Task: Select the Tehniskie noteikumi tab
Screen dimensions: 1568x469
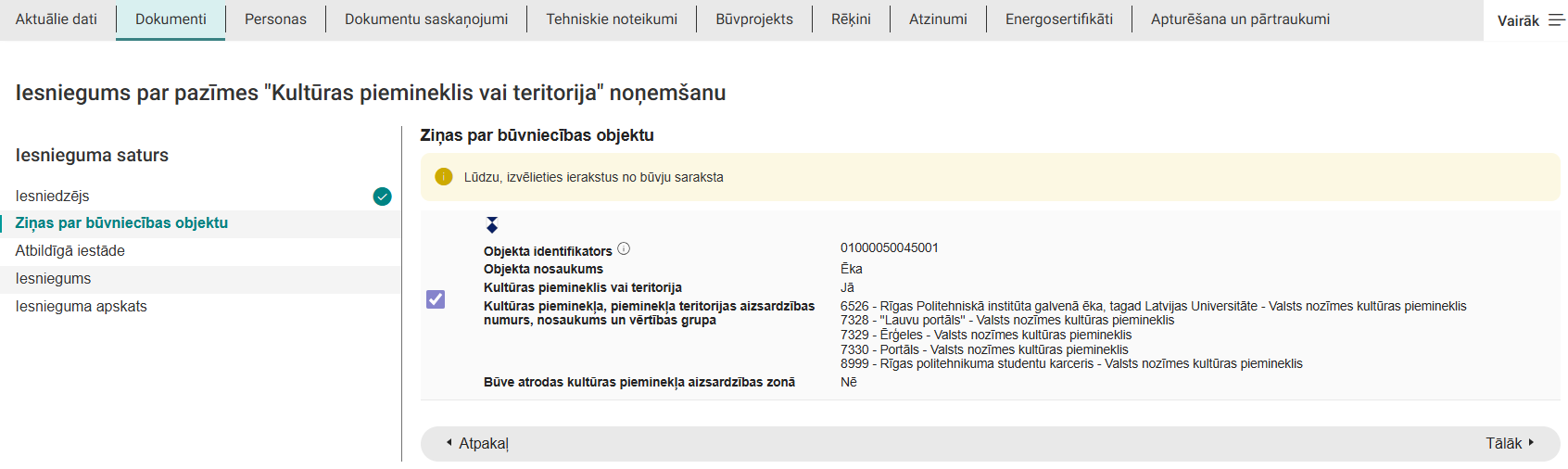Action: (x=612, y=19)
